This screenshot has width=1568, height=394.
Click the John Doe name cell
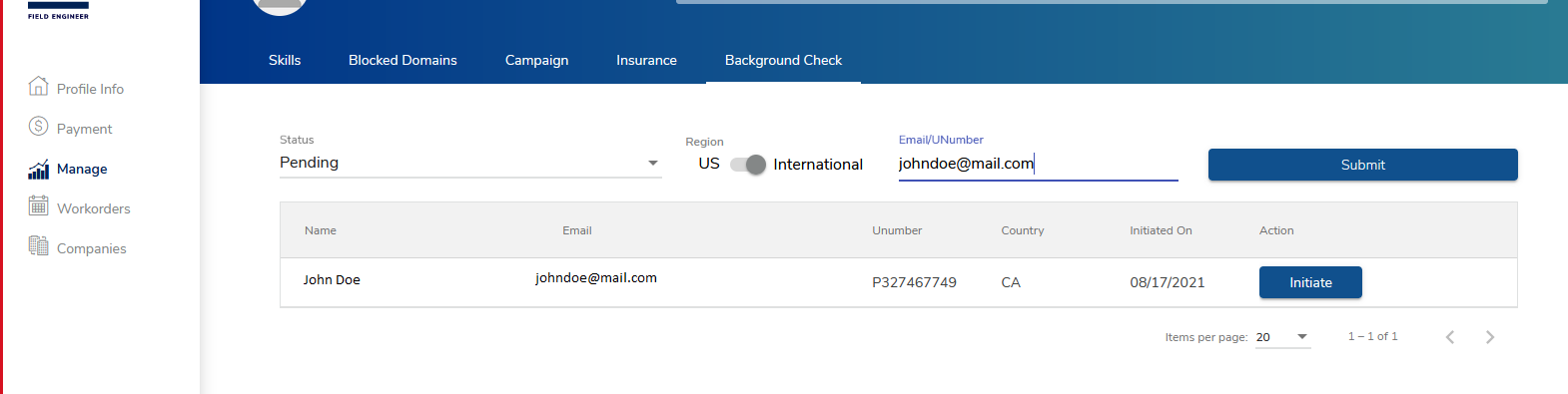(332, 279)
